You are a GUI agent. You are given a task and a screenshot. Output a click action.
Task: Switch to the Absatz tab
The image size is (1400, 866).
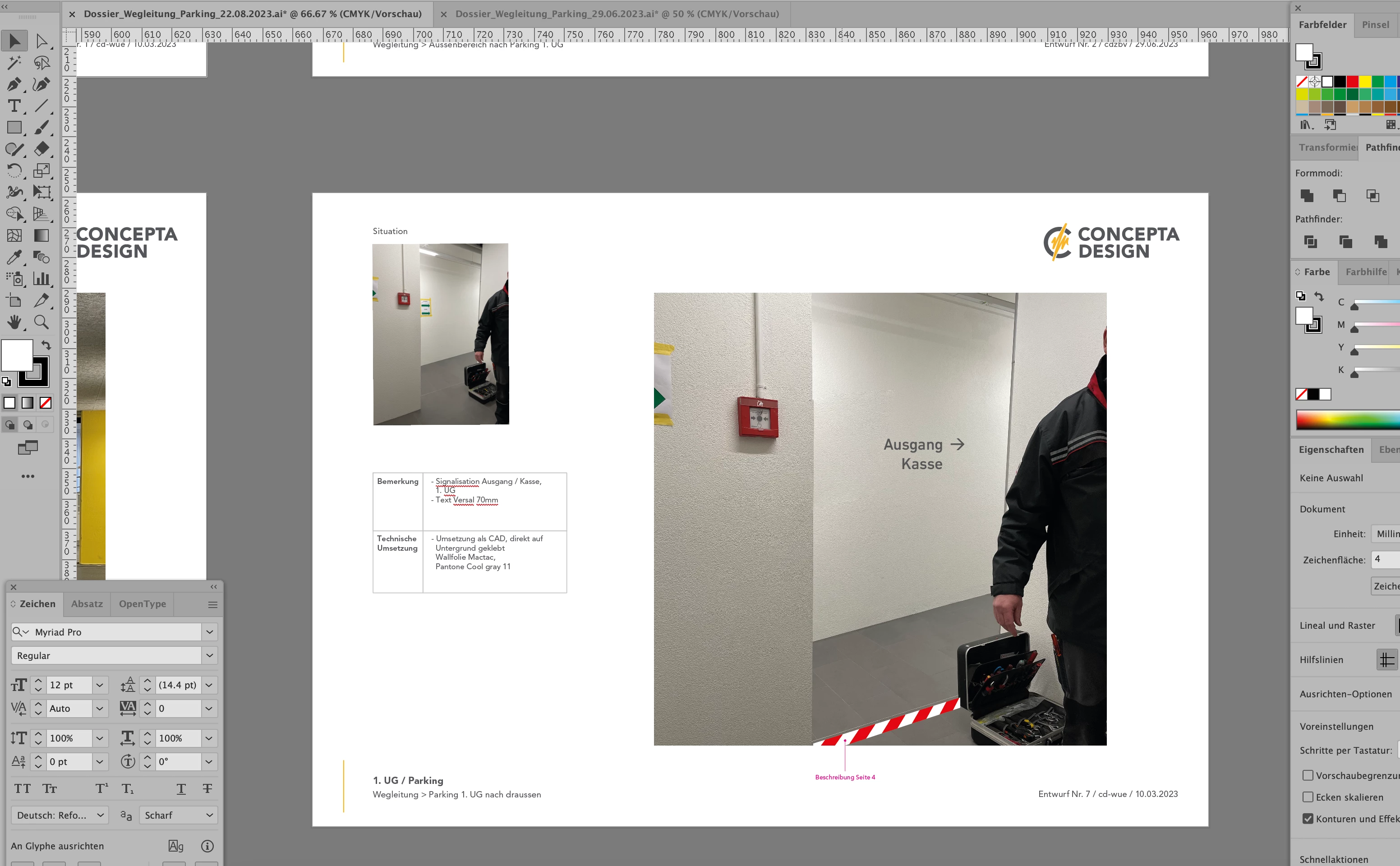pos(87,603)
